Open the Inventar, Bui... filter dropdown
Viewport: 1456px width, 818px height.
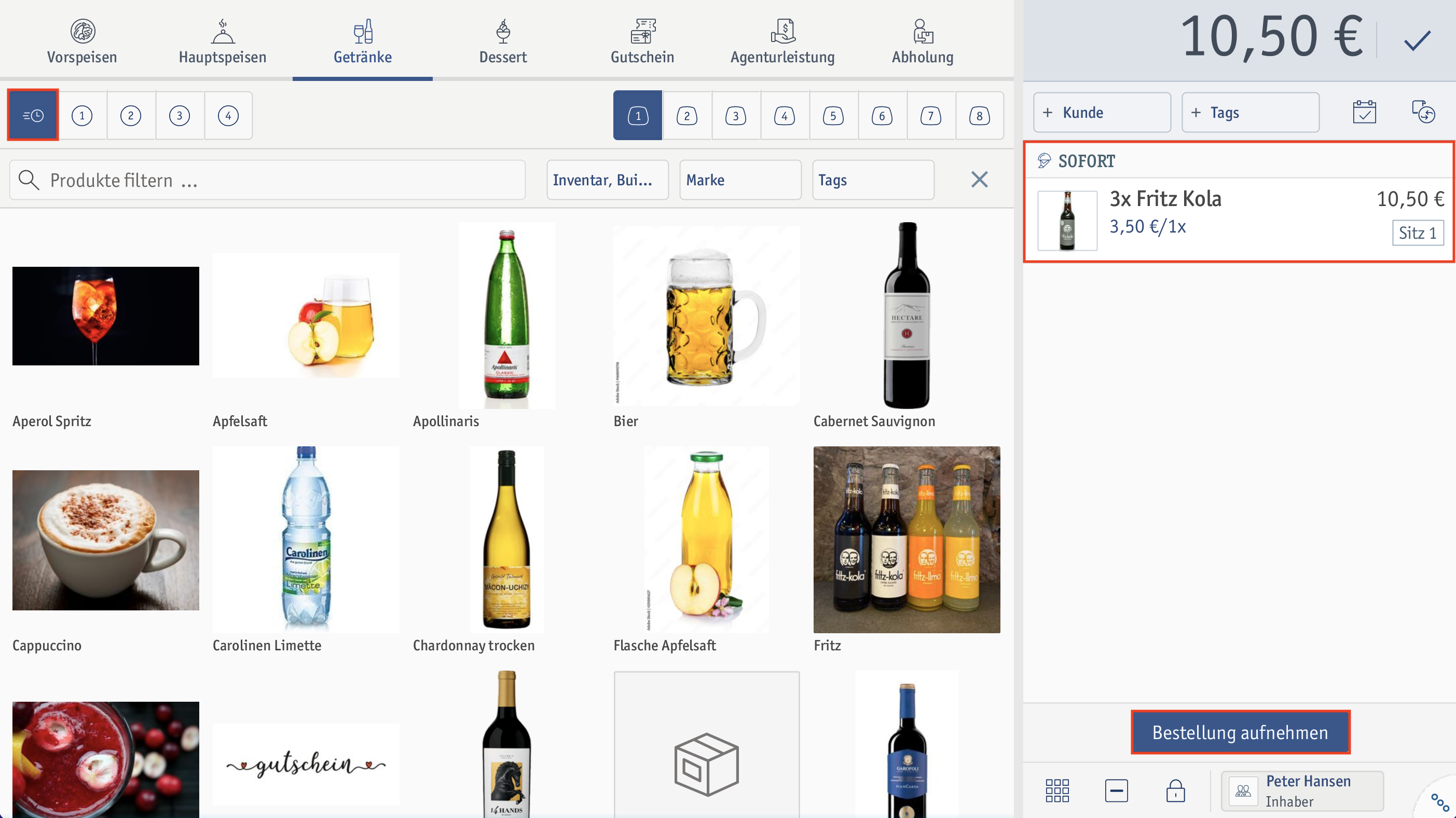coord(608,180)
